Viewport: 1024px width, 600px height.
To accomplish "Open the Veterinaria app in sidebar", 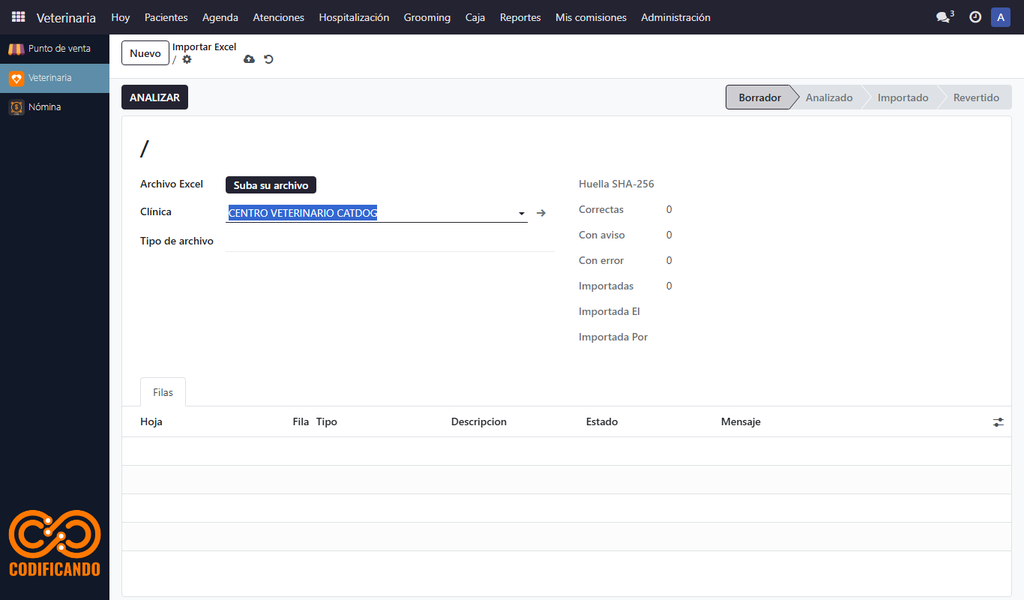I will pyautogui.click(x=55, y=78).
